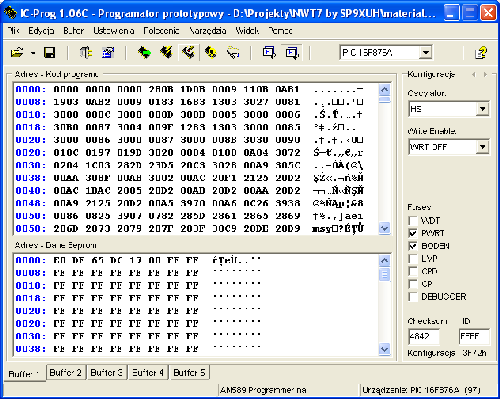Viewport: 500px width, 399px height.
Task: Click EEPROM data scrollbar thumb
Action: (385, 274)
